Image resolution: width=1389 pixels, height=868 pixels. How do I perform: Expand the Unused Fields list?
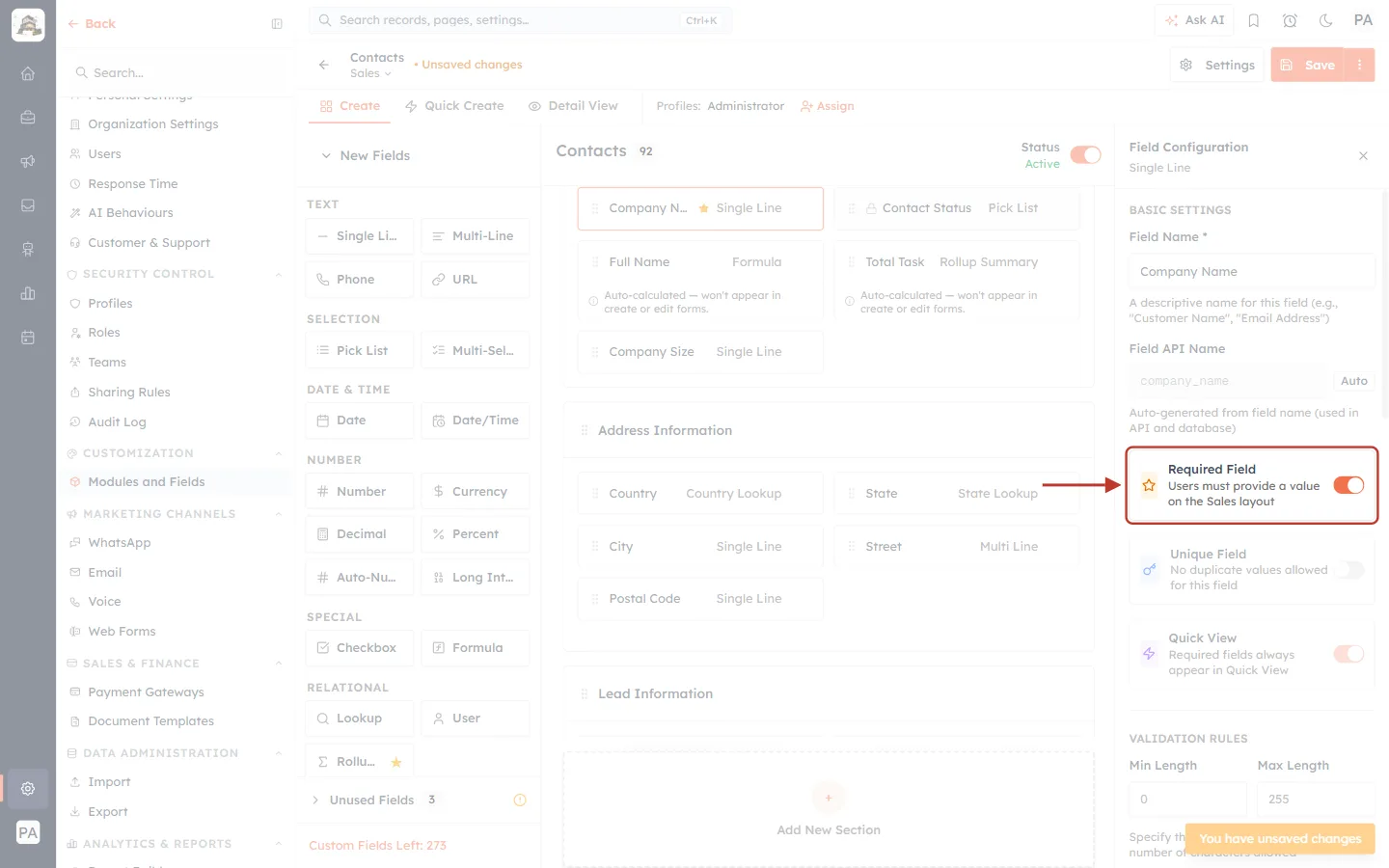(x=315, y=800)
